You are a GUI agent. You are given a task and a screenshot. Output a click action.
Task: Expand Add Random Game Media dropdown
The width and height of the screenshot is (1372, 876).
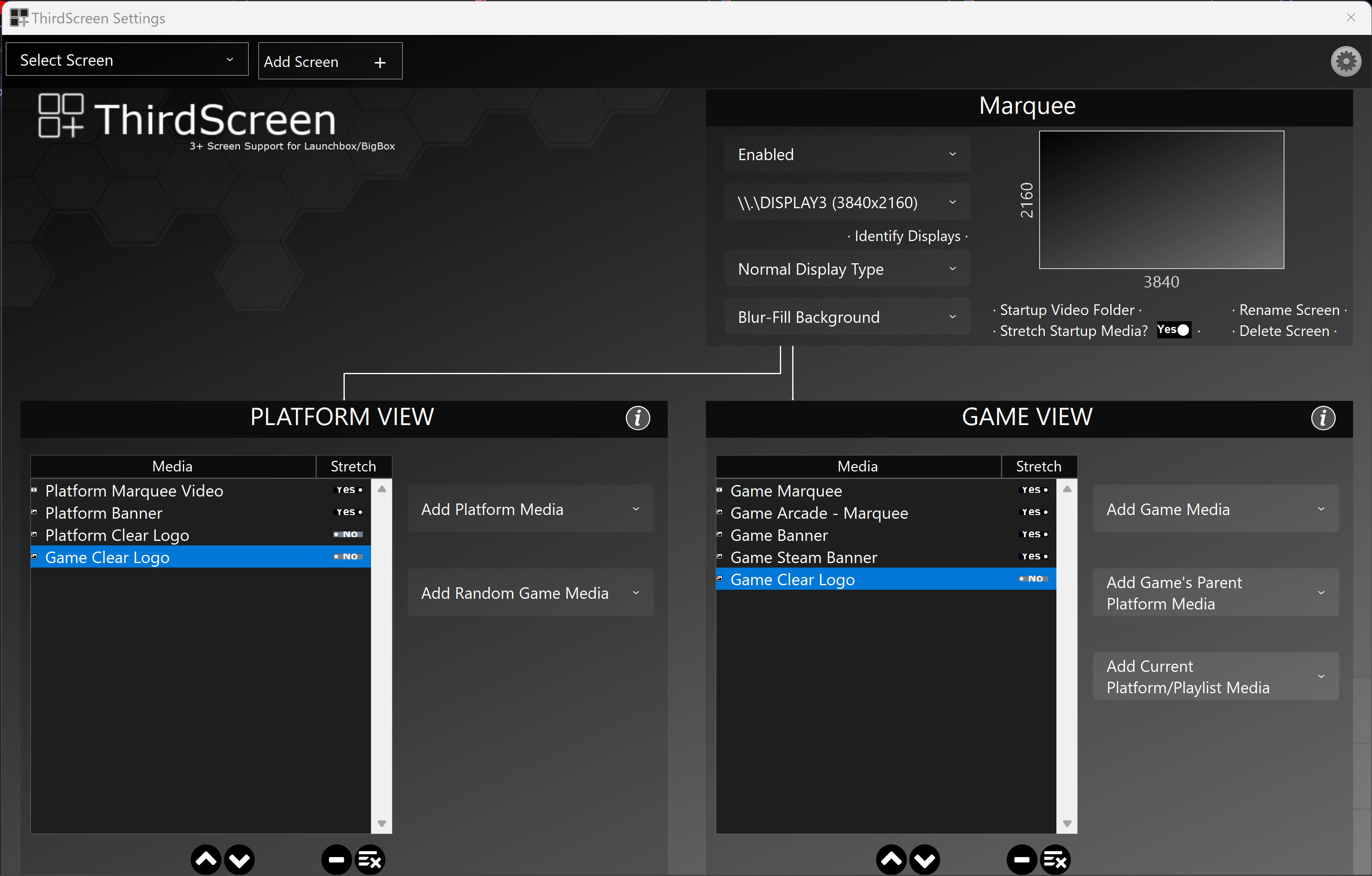coord(530,592)
